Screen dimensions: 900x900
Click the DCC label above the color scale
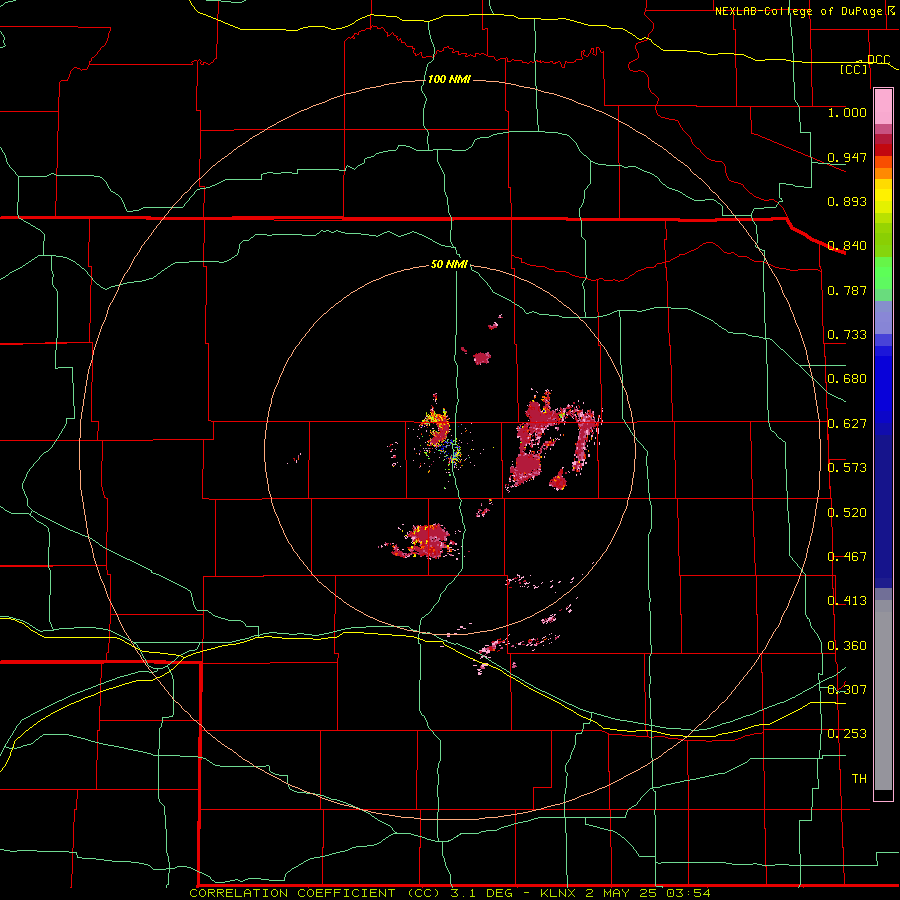pos(878,59)
